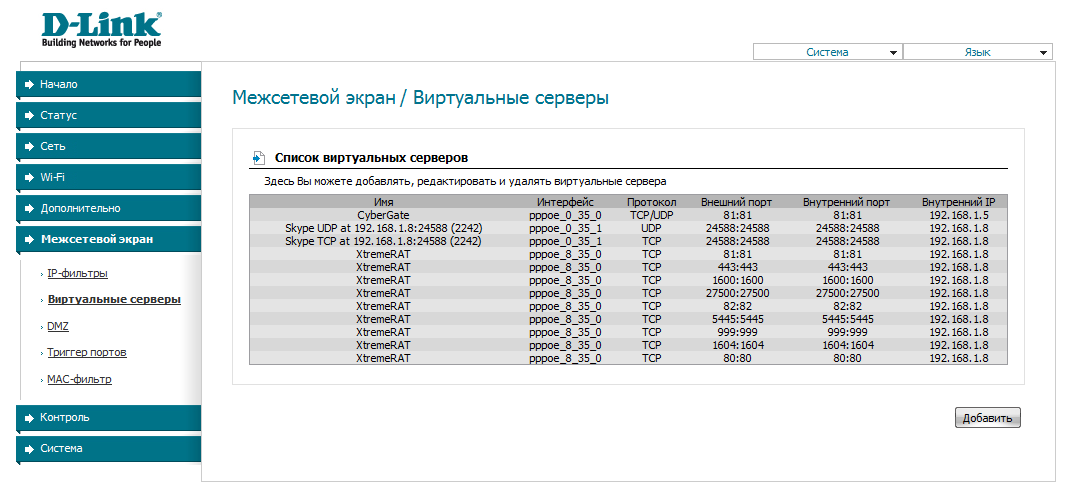This screenshot has height=499, width=1092.
Task: Select Виртуальные серверы submenu link
Action: (x=114, y=299)
